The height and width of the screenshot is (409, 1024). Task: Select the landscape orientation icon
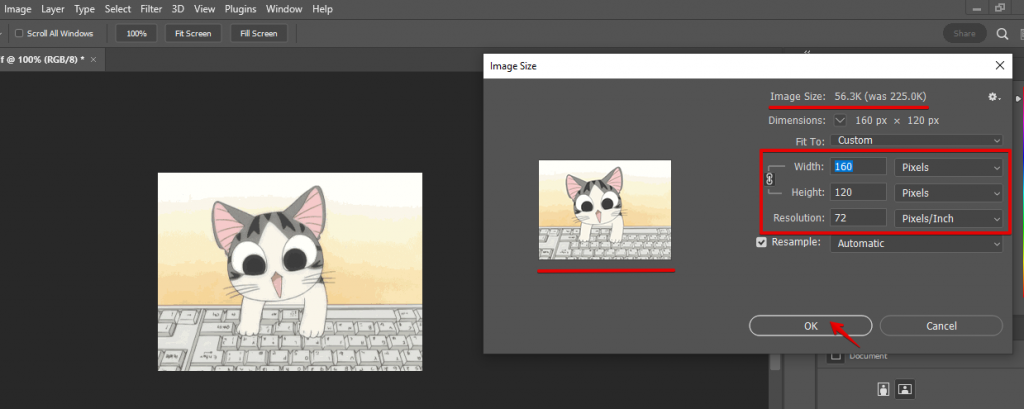pos(904,388)
